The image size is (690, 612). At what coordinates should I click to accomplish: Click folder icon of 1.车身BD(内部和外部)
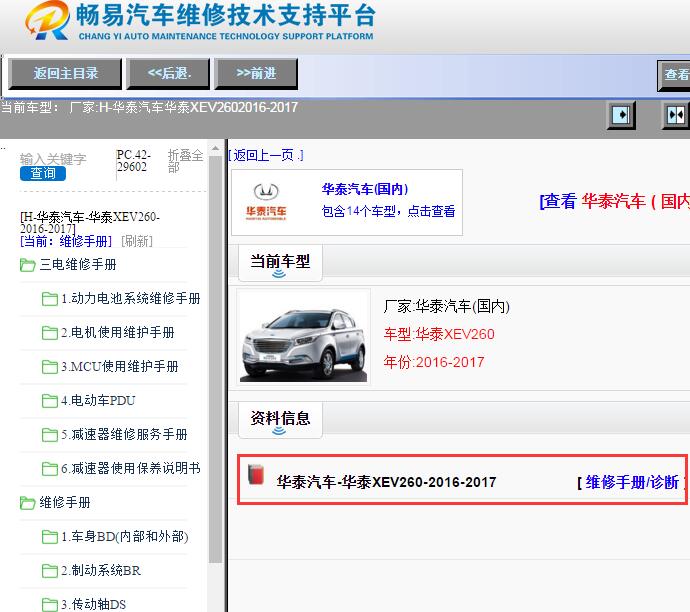pyautogui.click(x=50, y=537)
